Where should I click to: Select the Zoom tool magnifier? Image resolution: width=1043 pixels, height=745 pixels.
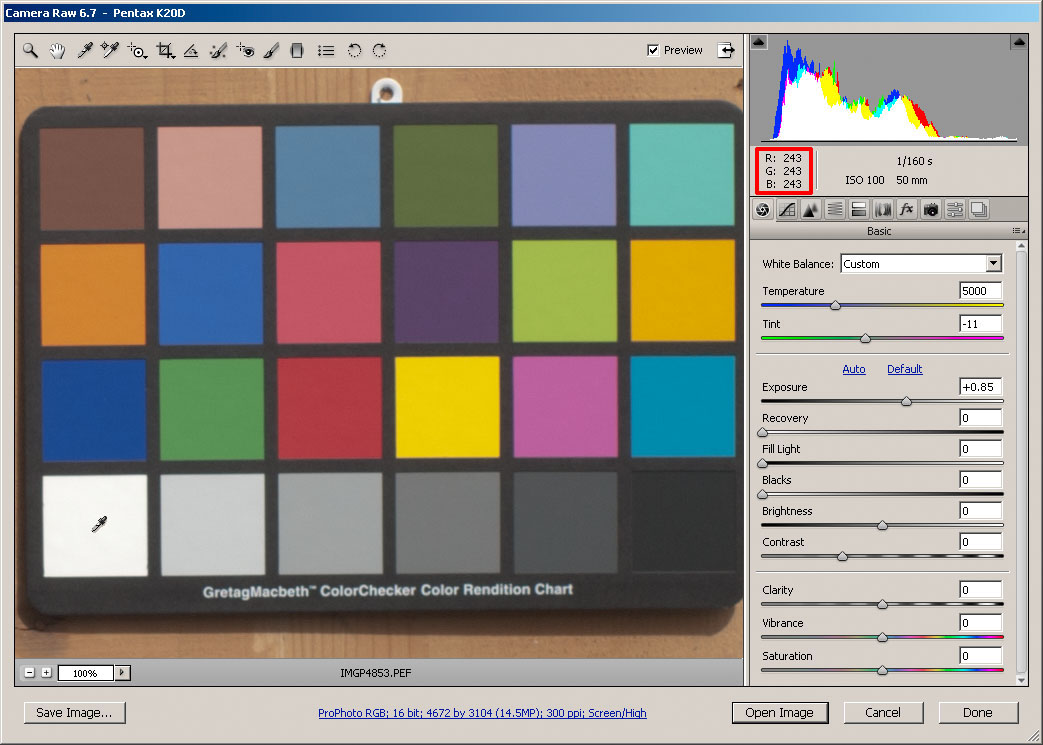pos(30,51)
